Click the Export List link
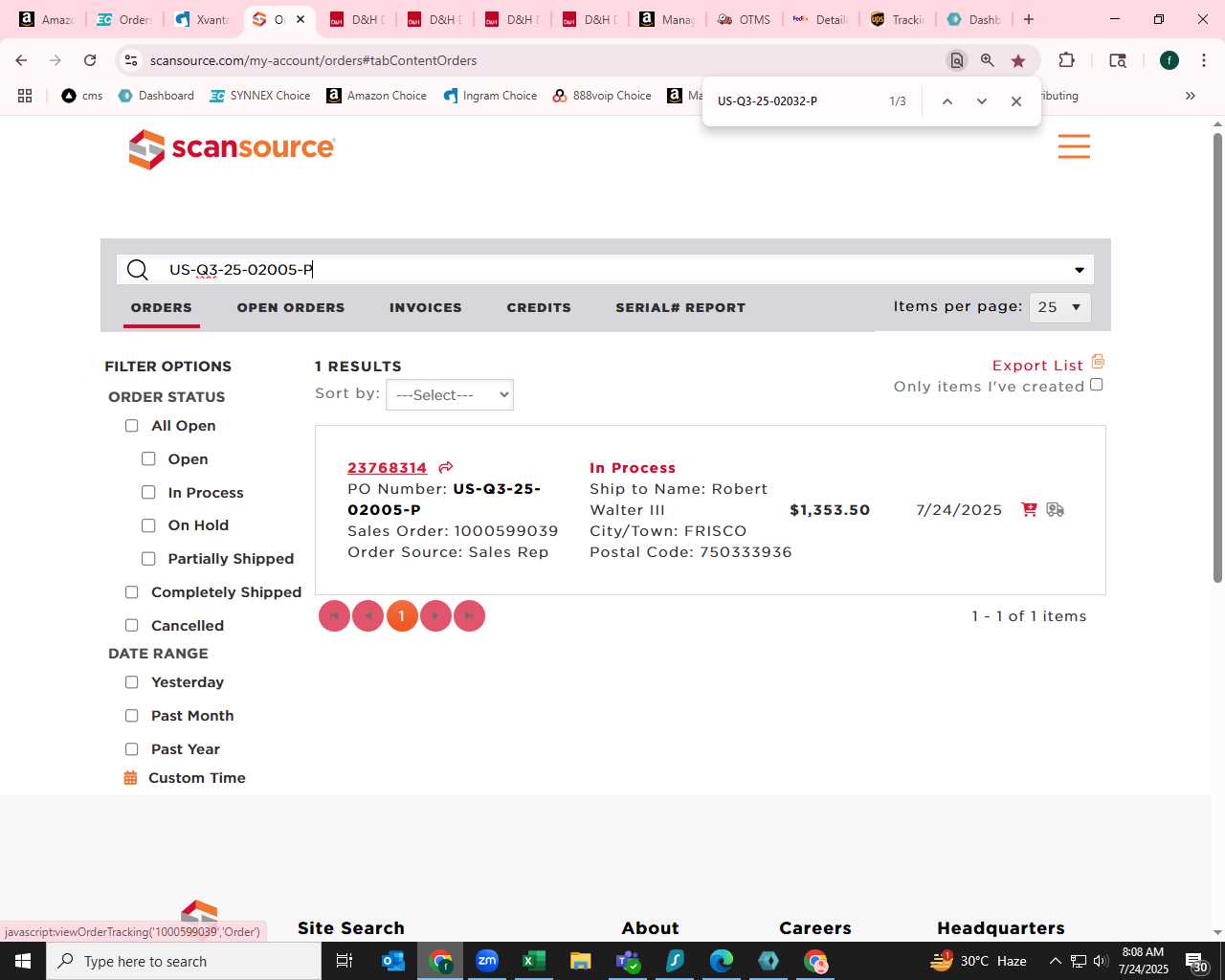This screenshot has height=980, width=1225. point(1037,366)
